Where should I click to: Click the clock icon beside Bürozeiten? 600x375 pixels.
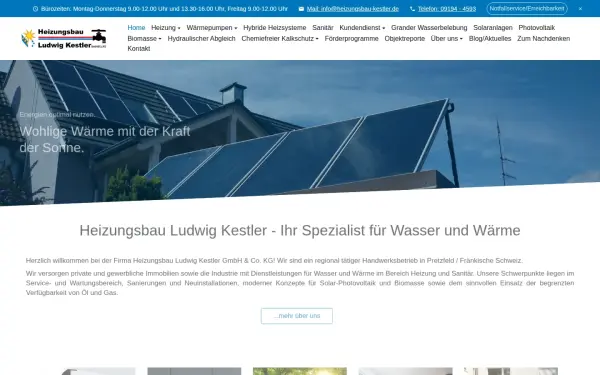click(35, 9)
